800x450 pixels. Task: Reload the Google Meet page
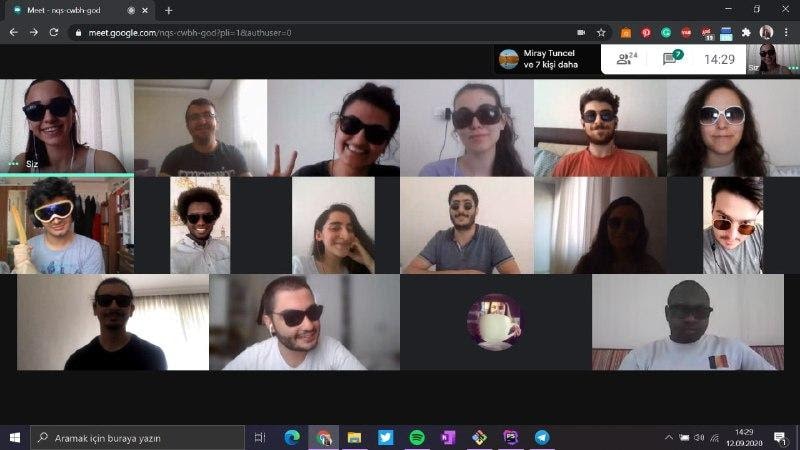tap(55, 32)
